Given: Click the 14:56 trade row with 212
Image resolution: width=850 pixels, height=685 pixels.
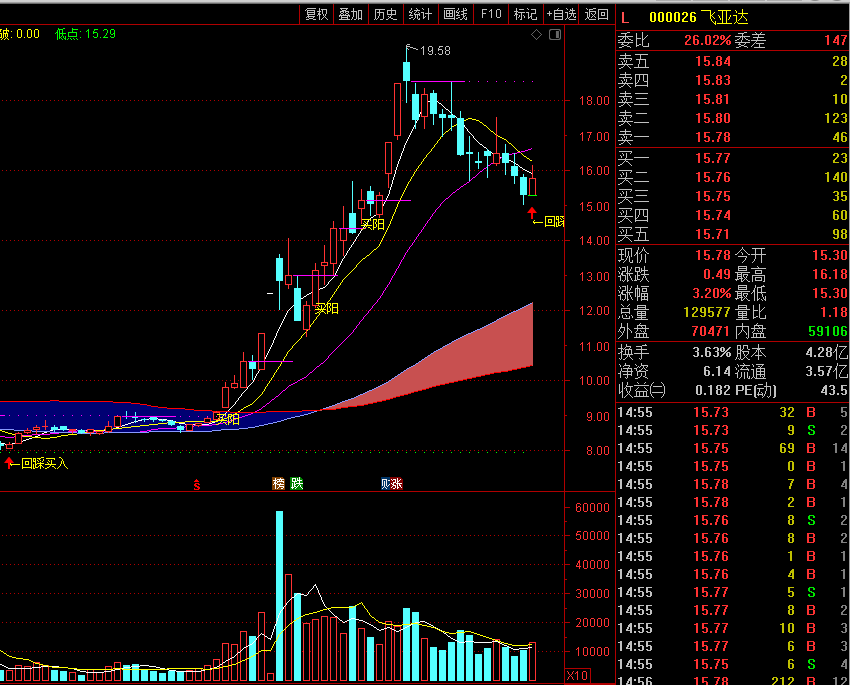Looking at the screenshot, I should [x=733, y=680].
